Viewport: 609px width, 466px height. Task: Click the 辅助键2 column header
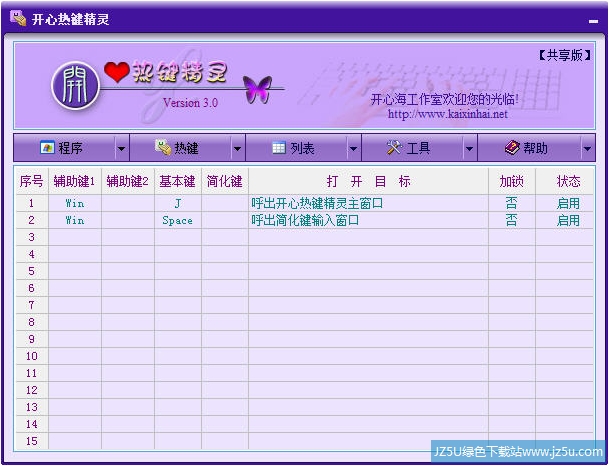click(128, 181)
